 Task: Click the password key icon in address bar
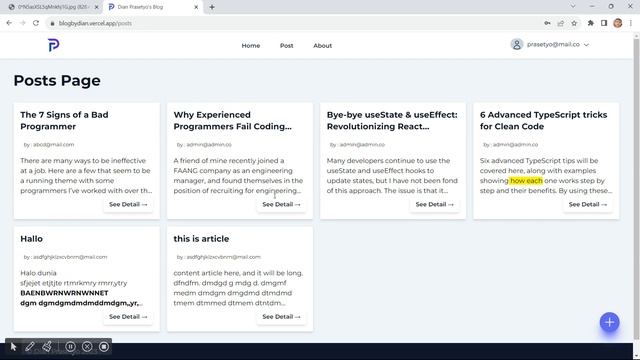(547, 23)
